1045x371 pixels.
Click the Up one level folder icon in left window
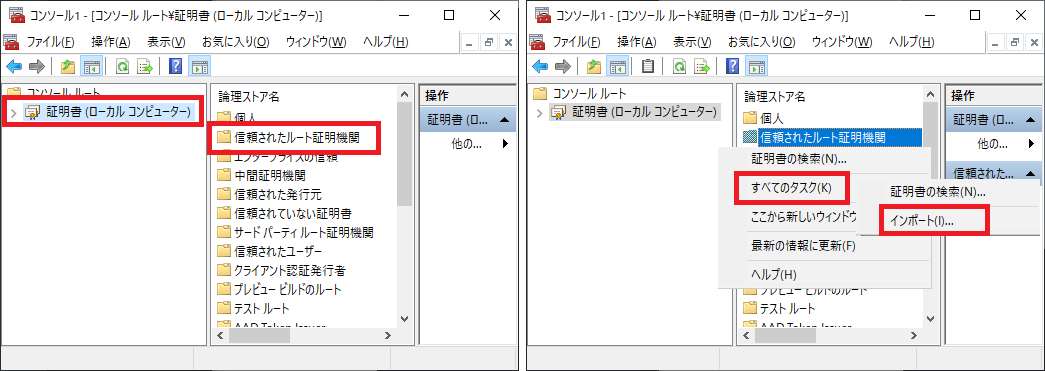coord(68,66)
